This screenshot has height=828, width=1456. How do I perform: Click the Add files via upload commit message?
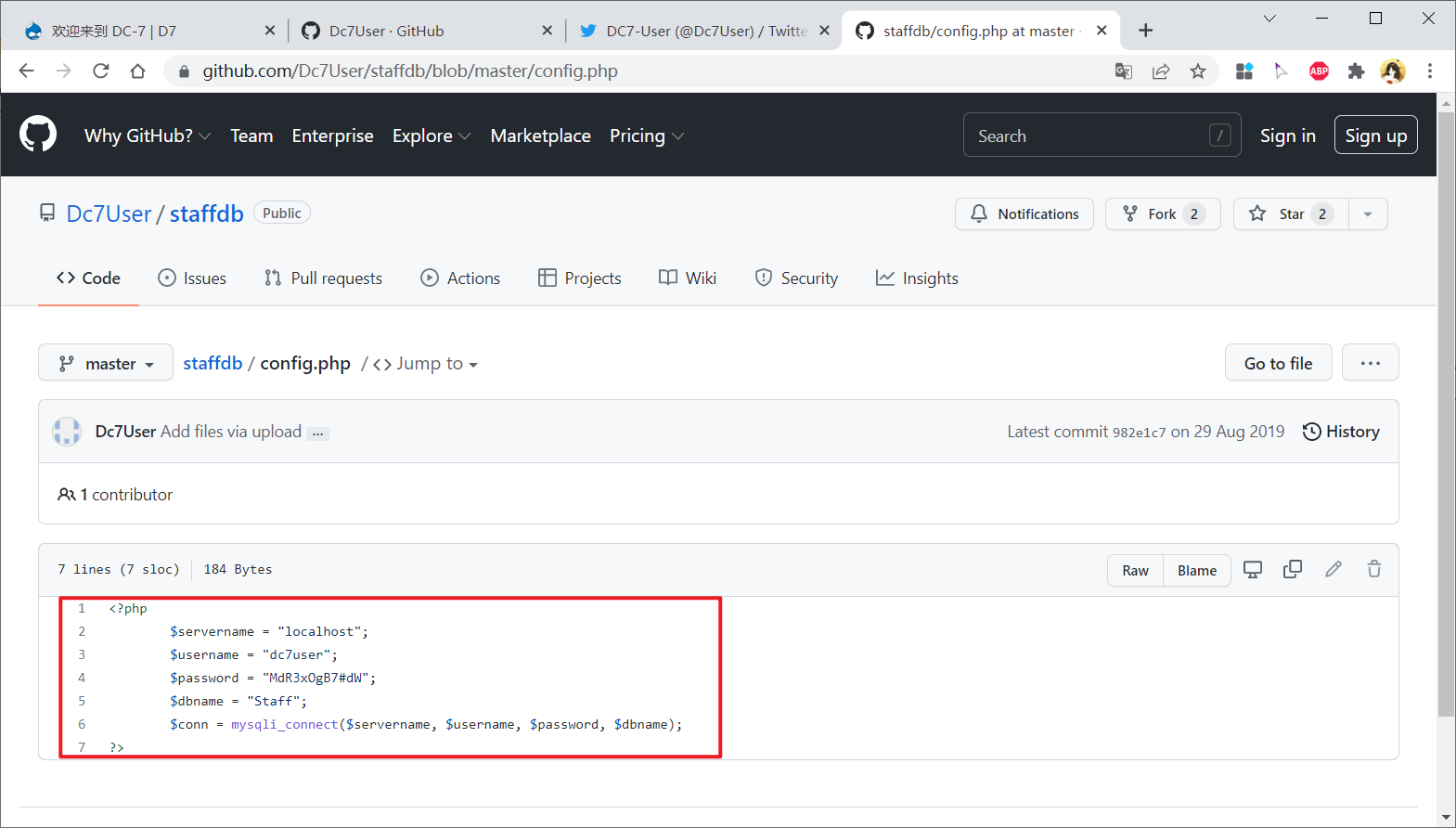[x=231, y=432]
